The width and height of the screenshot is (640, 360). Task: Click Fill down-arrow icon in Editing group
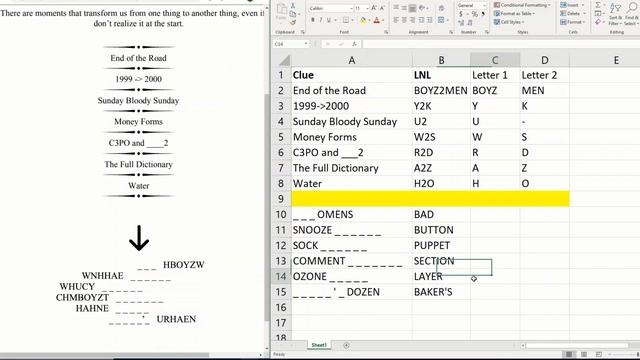pos(598,13)
